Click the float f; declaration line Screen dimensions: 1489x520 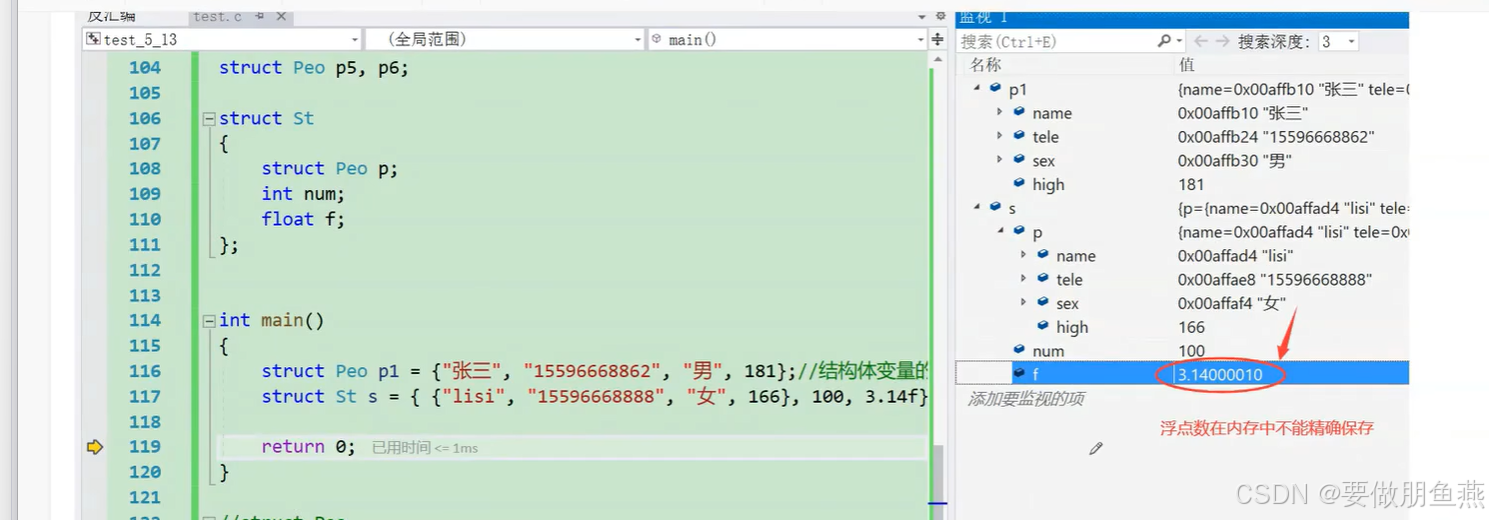(303, 219)
